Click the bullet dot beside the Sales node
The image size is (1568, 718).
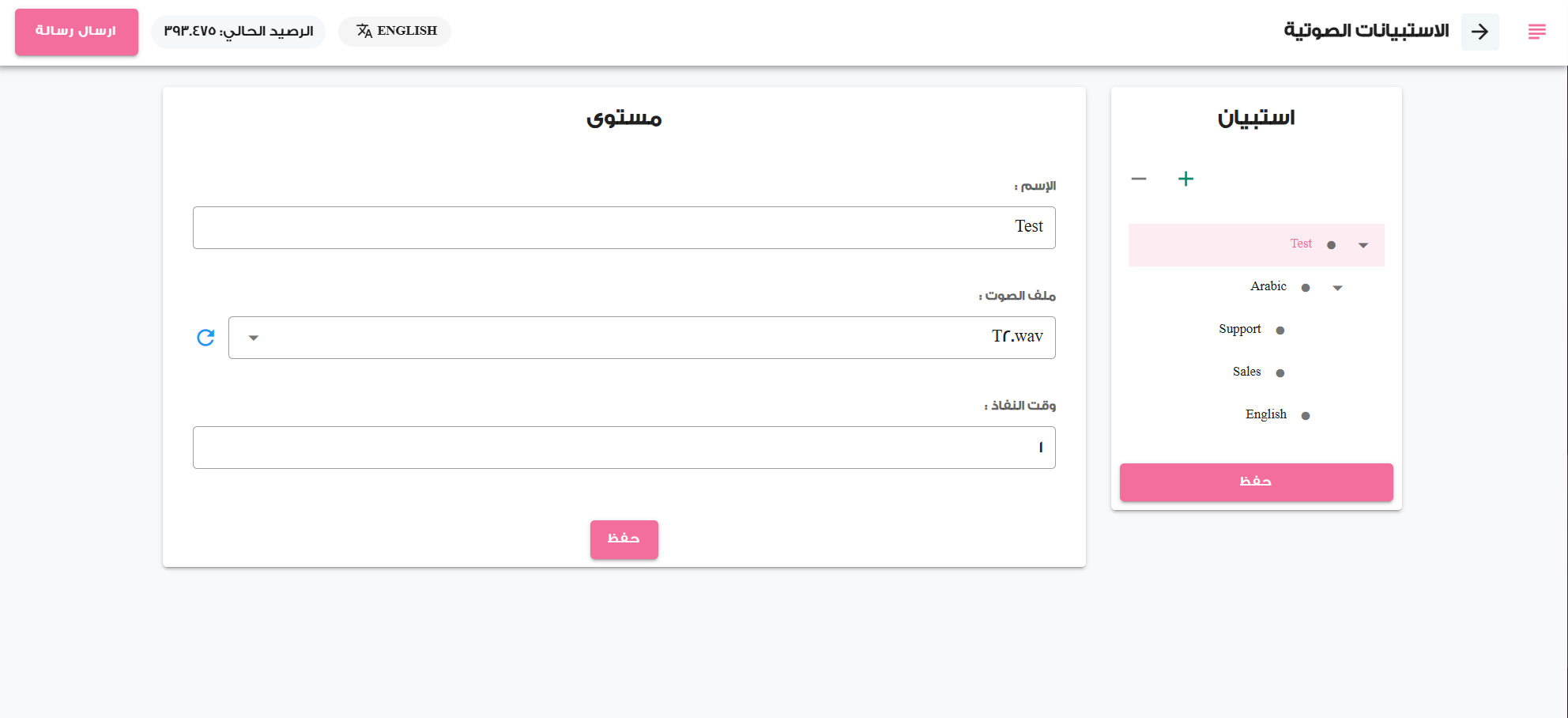coord(1280,373)
